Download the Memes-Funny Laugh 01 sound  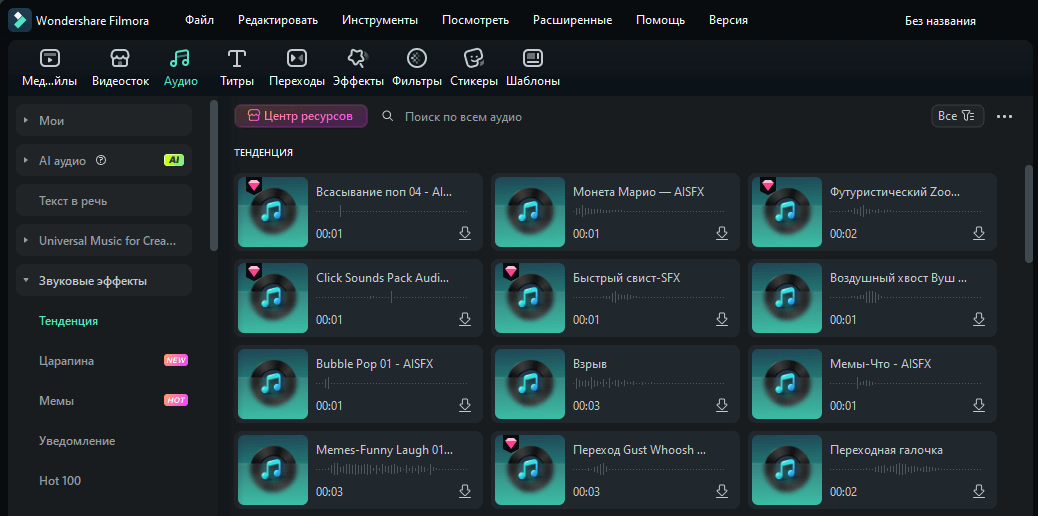point(465,491)
